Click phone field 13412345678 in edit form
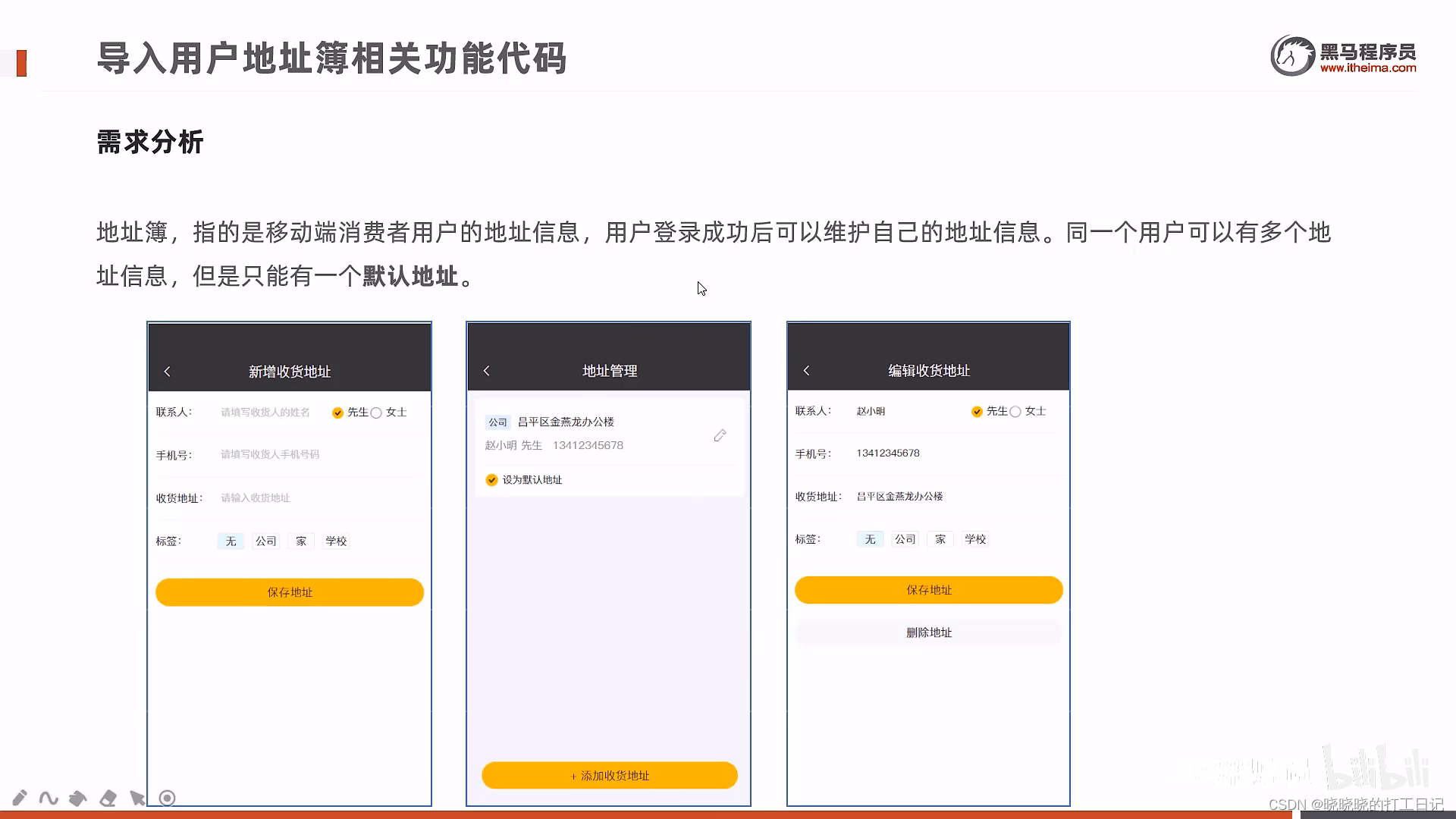The height and width of the screenshot is (819, 1456). pos(888,453)
